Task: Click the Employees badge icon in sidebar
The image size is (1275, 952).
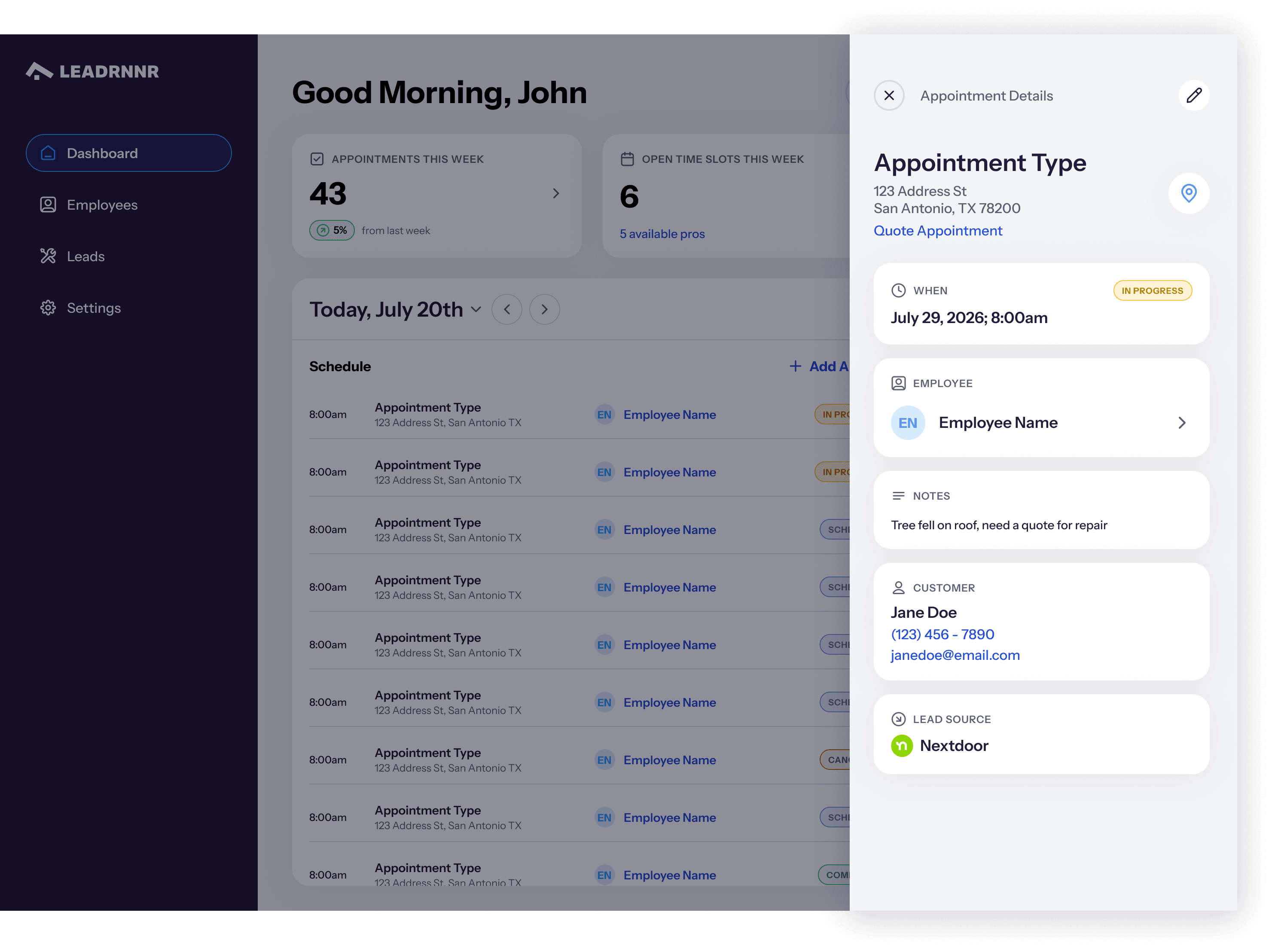Action: 48,204
